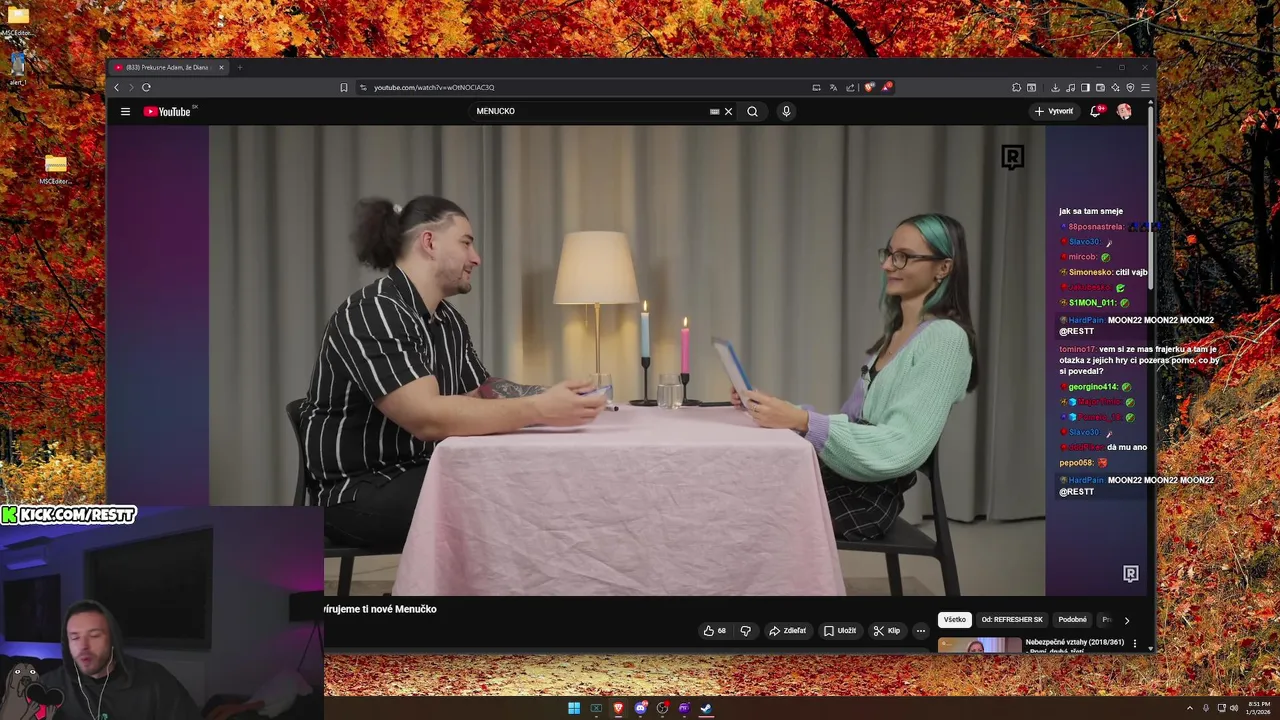
Task: Close the Prekusne Adam browser tab
Action: 221,67
